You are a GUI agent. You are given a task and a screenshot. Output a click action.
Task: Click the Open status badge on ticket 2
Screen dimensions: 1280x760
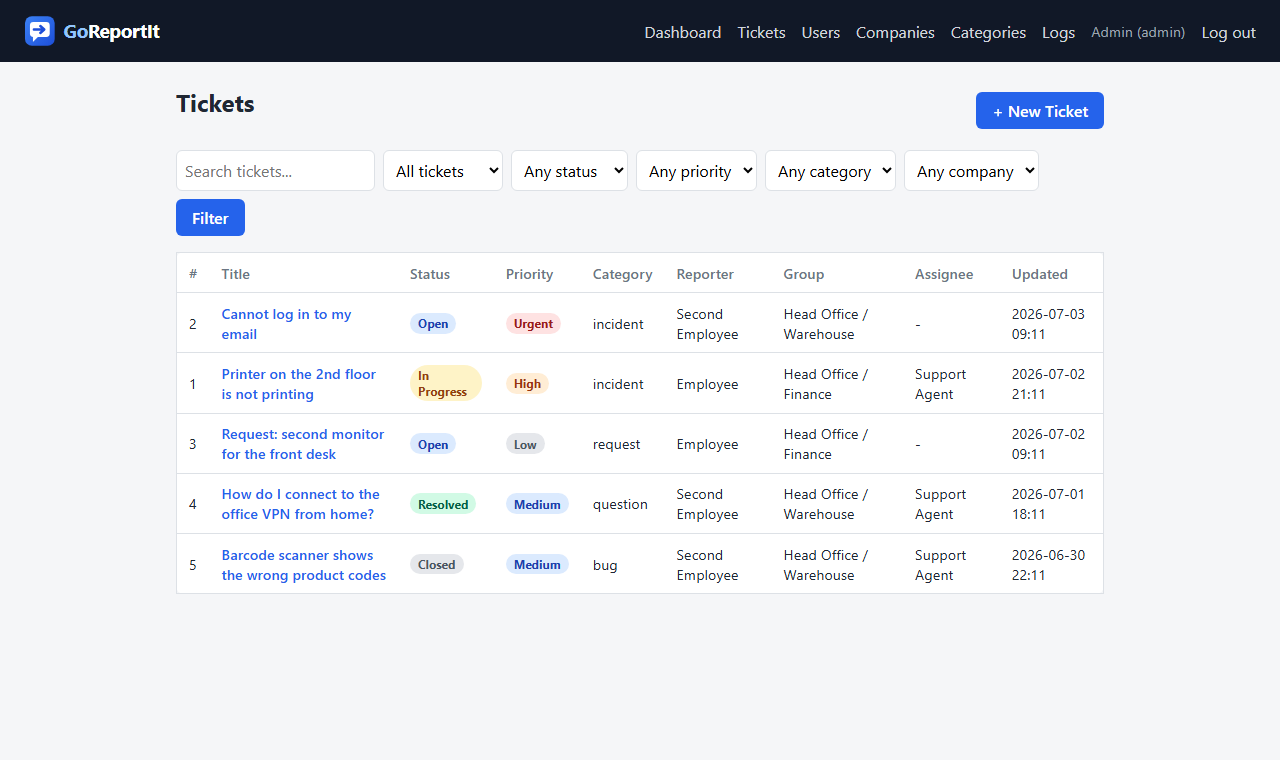tap(433, 324)
